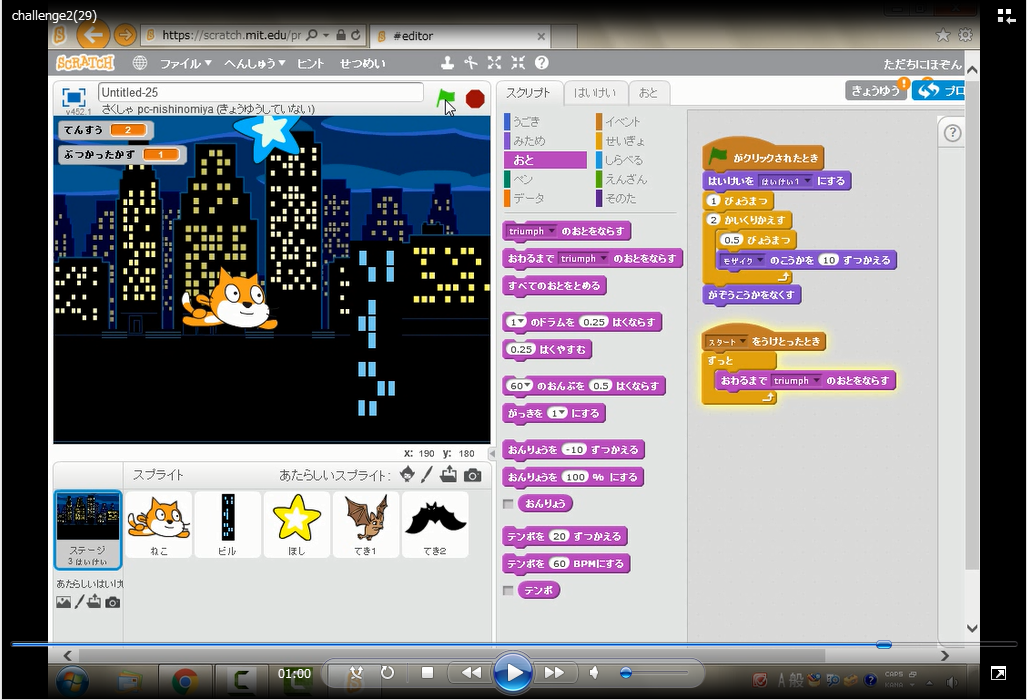Select the せいぎょ control block category
The image size is (1027, 700).
coord(625,141)
